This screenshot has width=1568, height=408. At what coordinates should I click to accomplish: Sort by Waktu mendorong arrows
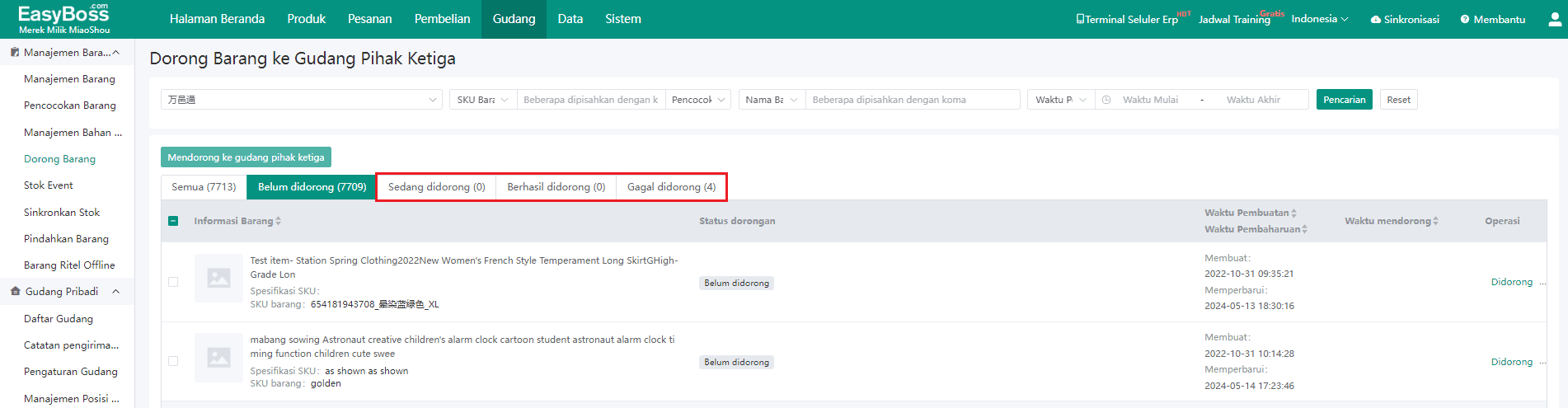1435,221
